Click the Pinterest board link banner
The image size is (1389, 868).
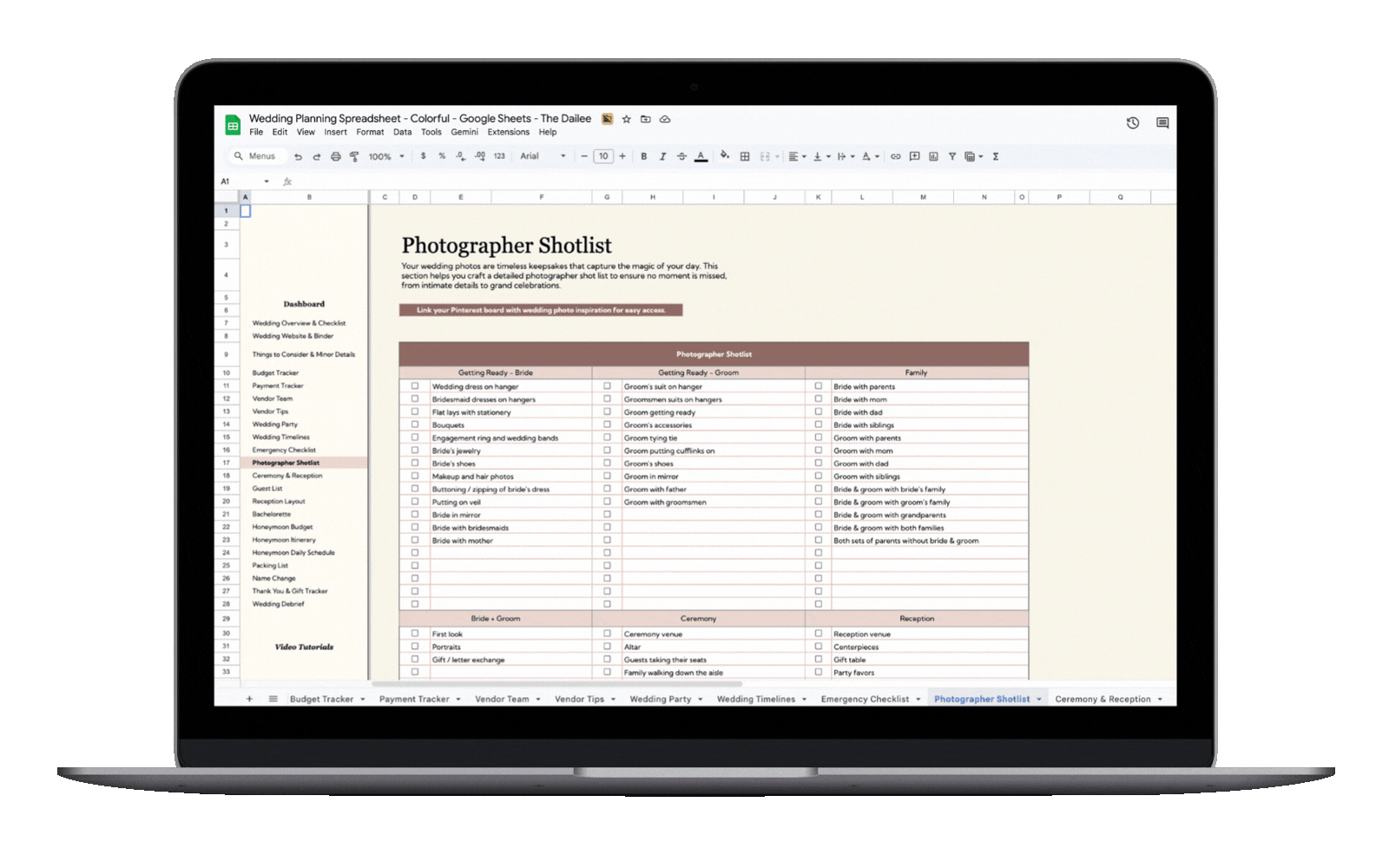(541, 310)
